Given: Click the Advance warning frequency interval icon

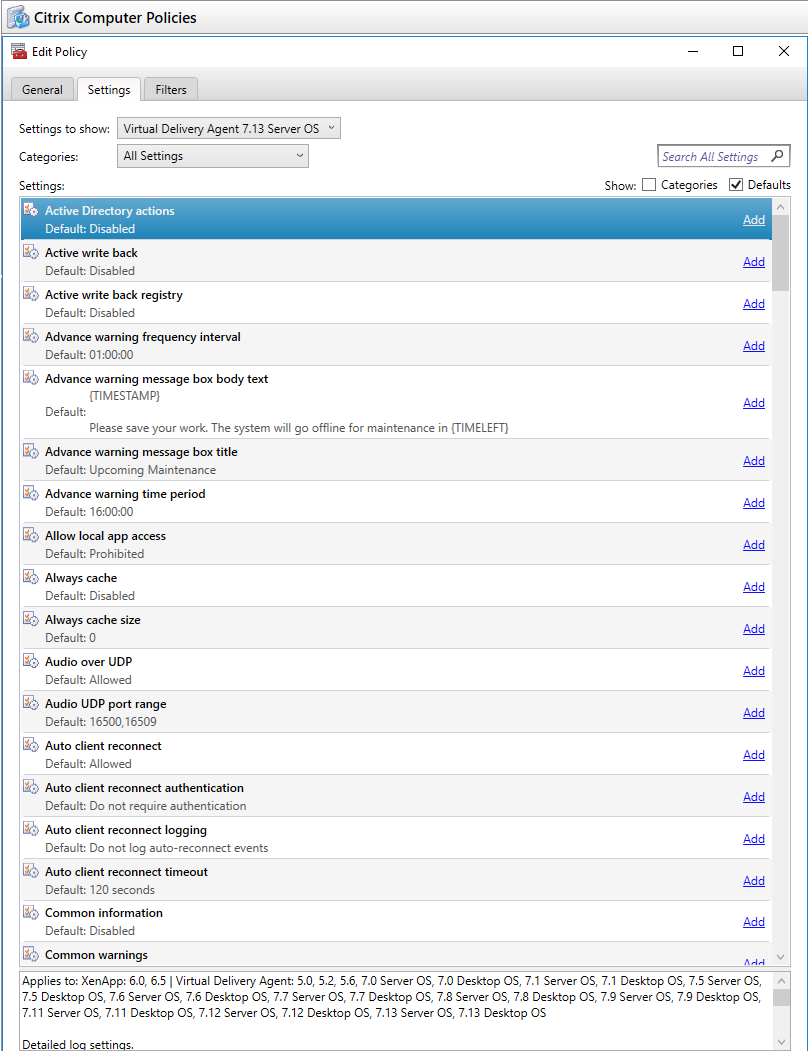Looking at the screenshot, I should 31,336.
